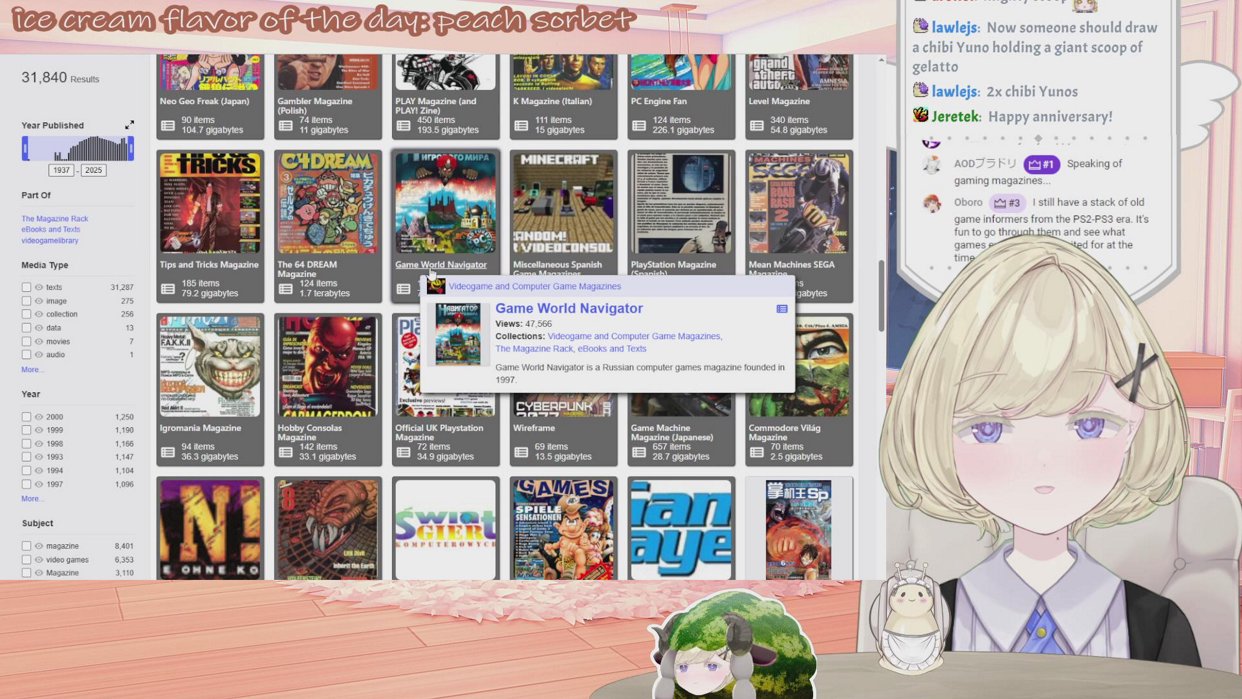This screenshot has height=699, width=1242.
Task: Open Game World Navigator title in tooltip
Action: click(569, 309)
